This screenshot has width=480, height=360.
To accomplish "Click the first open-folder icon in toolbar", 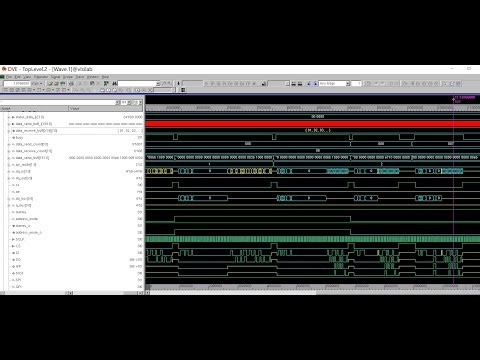I will pos(50,83).
